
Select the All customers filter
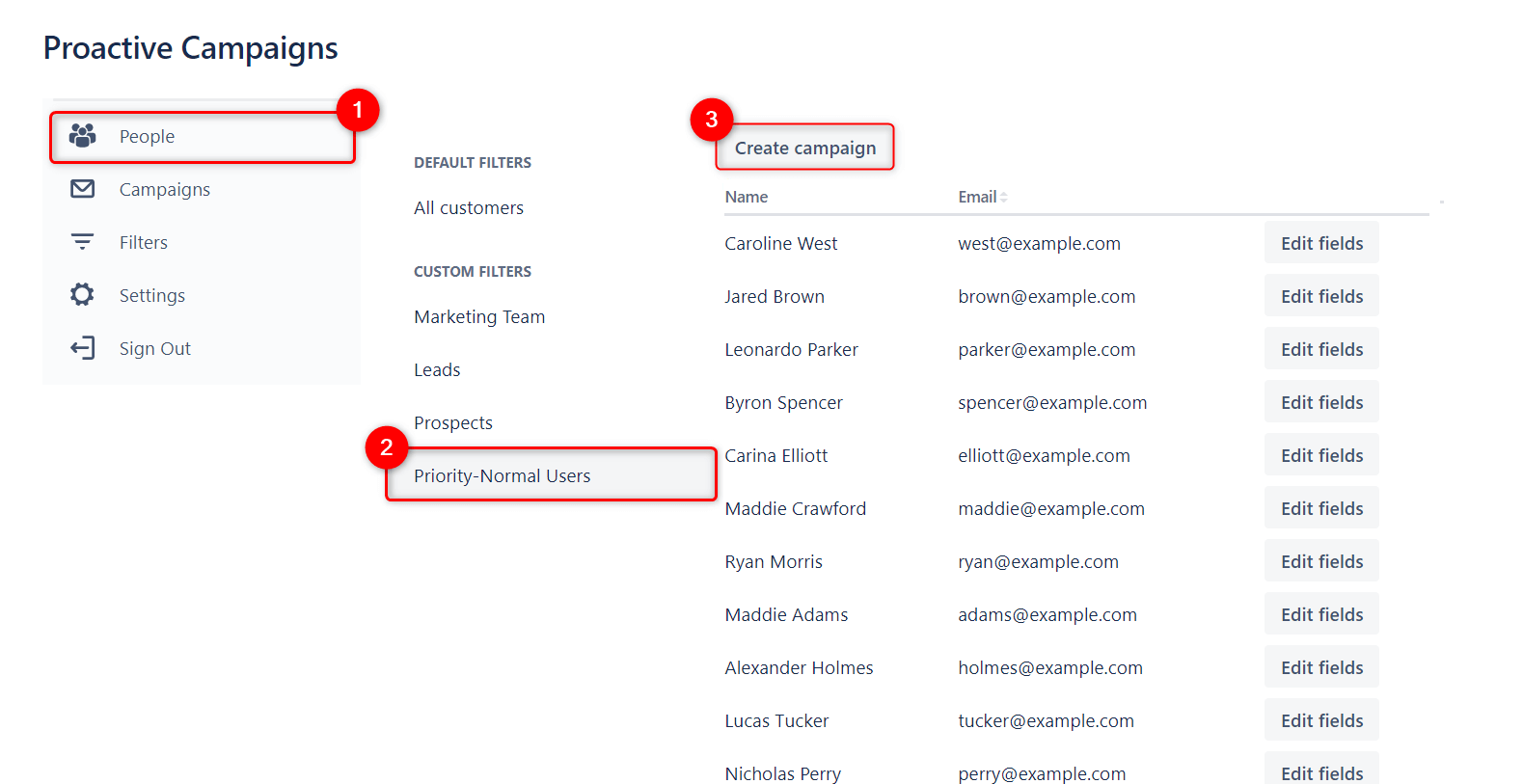coord(469,208)
